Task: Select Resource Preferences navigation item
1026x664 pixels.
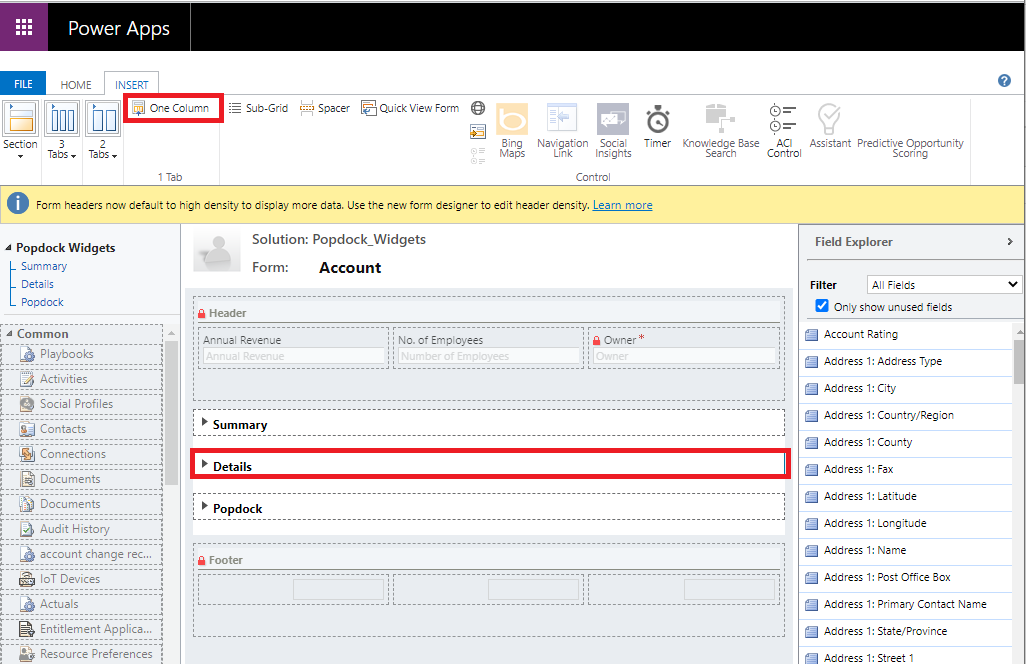Action: point(82,654)
